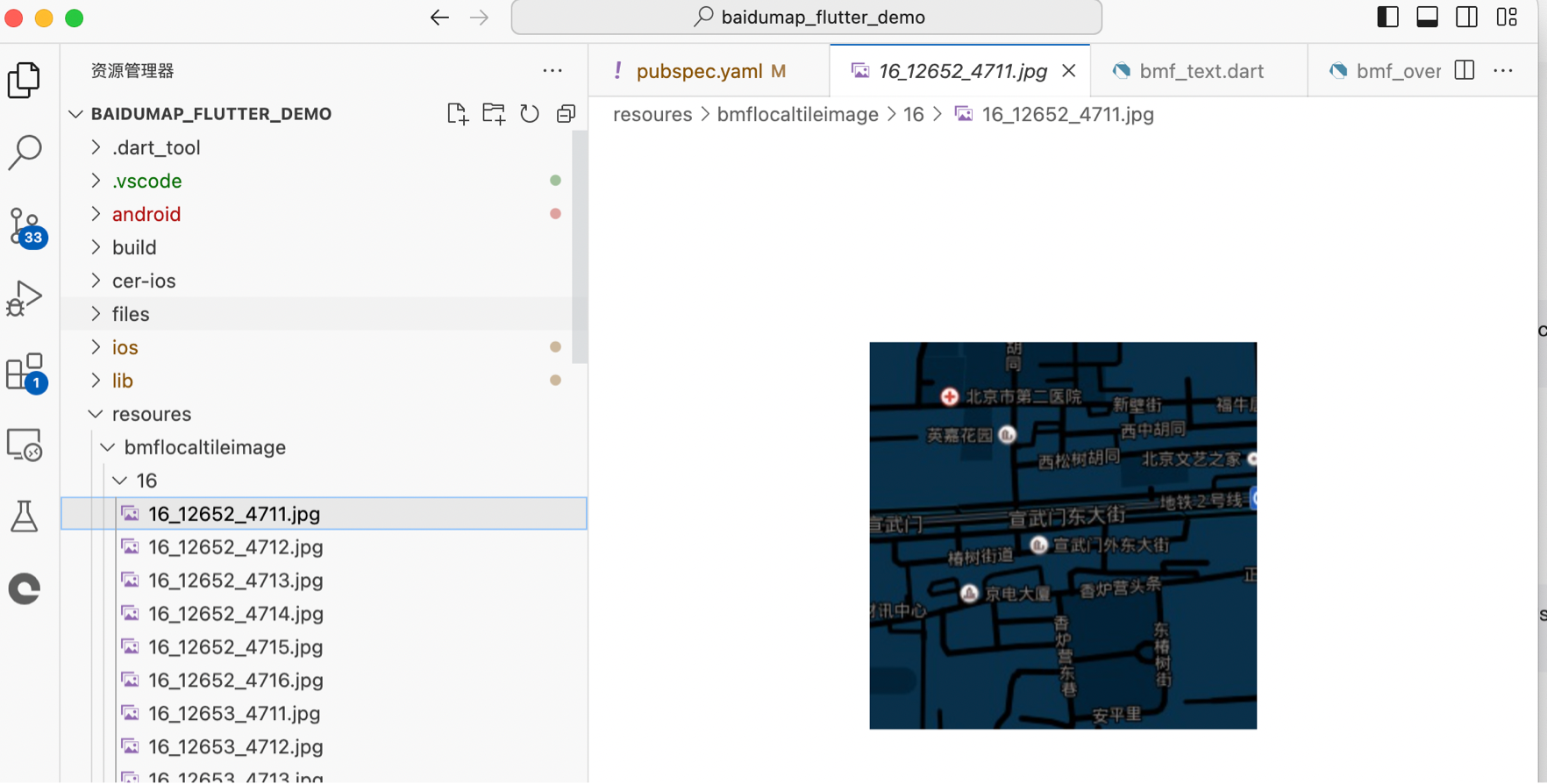The width and height of the screenshot is (1547, 784).
Task: Open the Search view in activity bar
Action: pyautogui.click(x=25, y=153)
